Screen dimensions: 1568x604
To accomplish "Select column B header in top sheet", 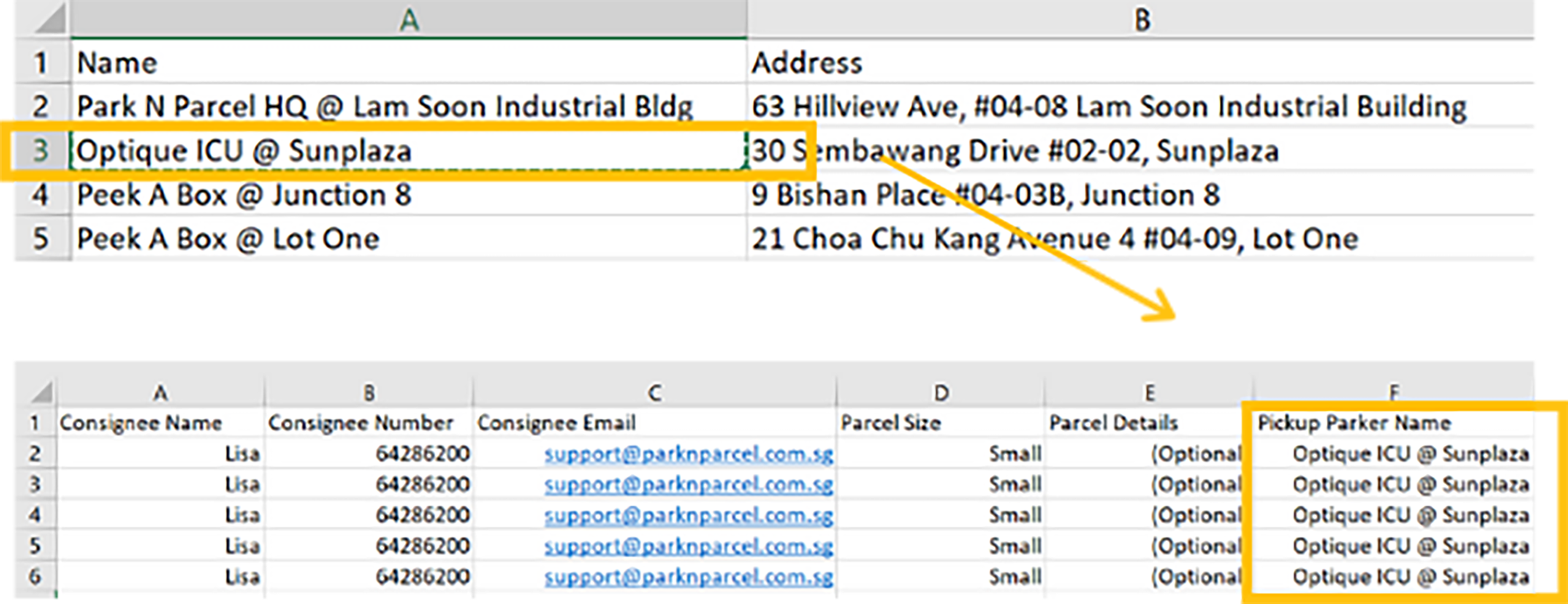I will coord(1142,20).
